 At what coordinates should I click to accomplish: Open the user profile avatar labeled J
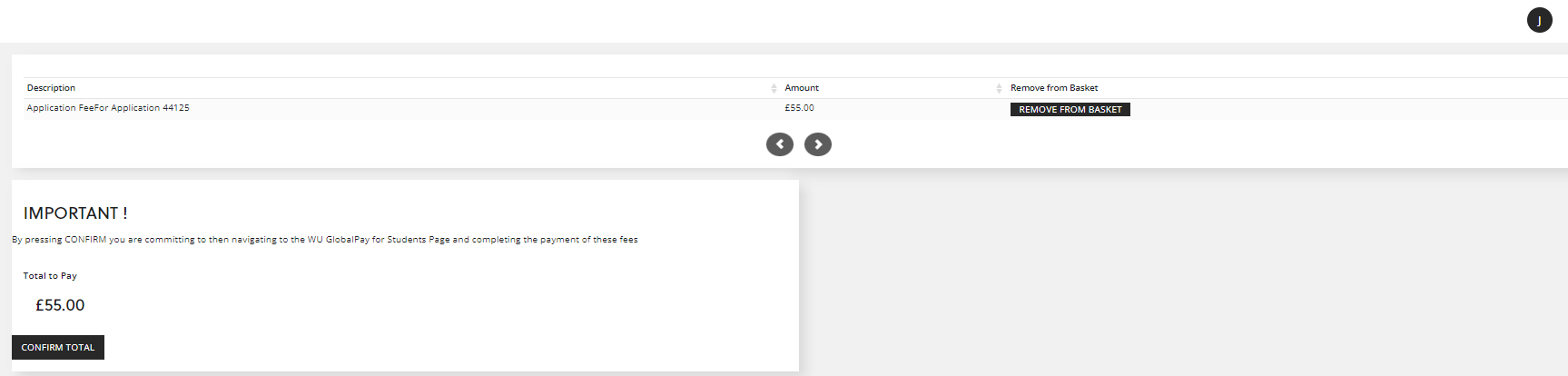coord(1539,20)
